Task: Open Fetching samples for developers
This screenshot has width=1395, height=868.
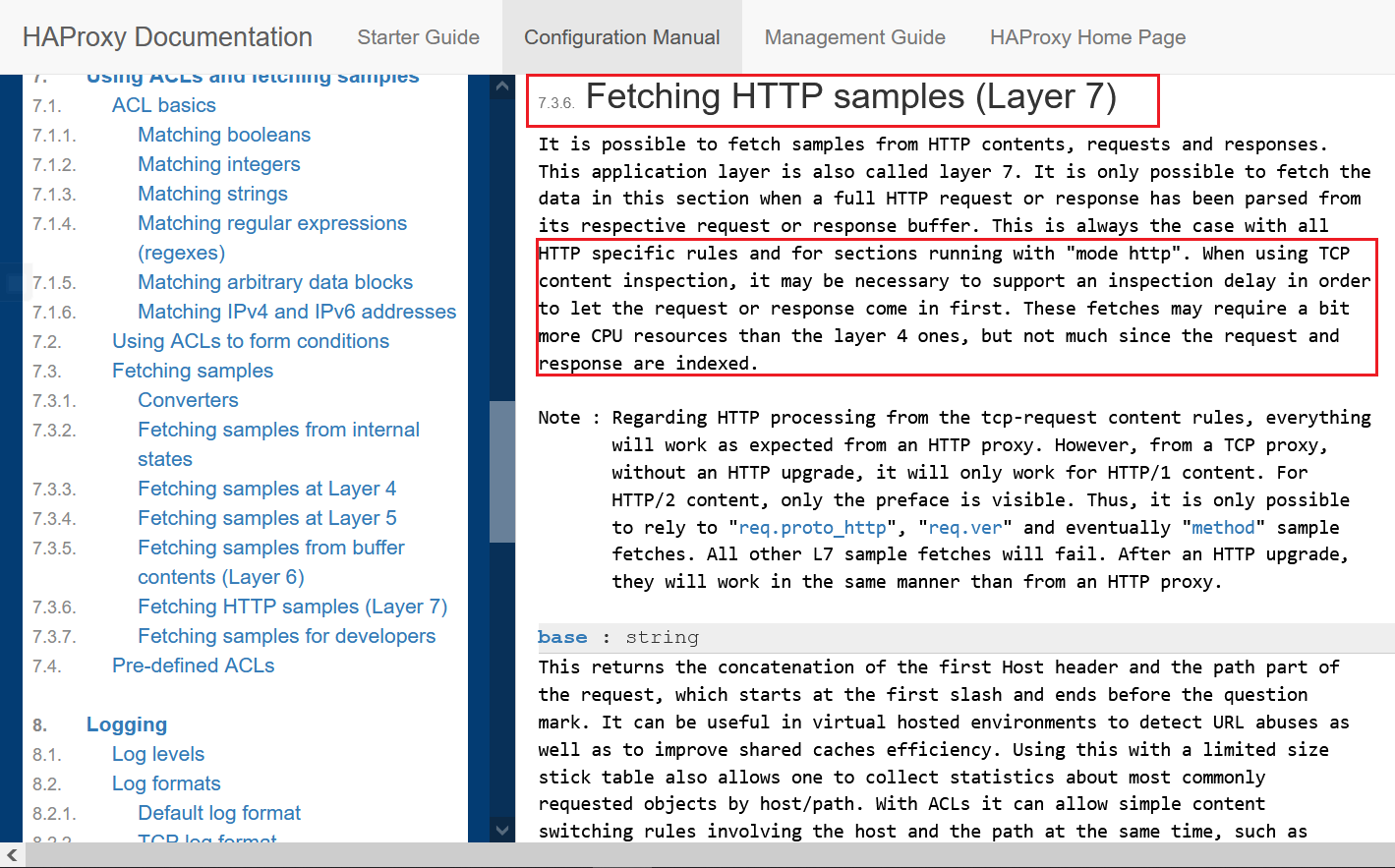Action: [286, 636]
